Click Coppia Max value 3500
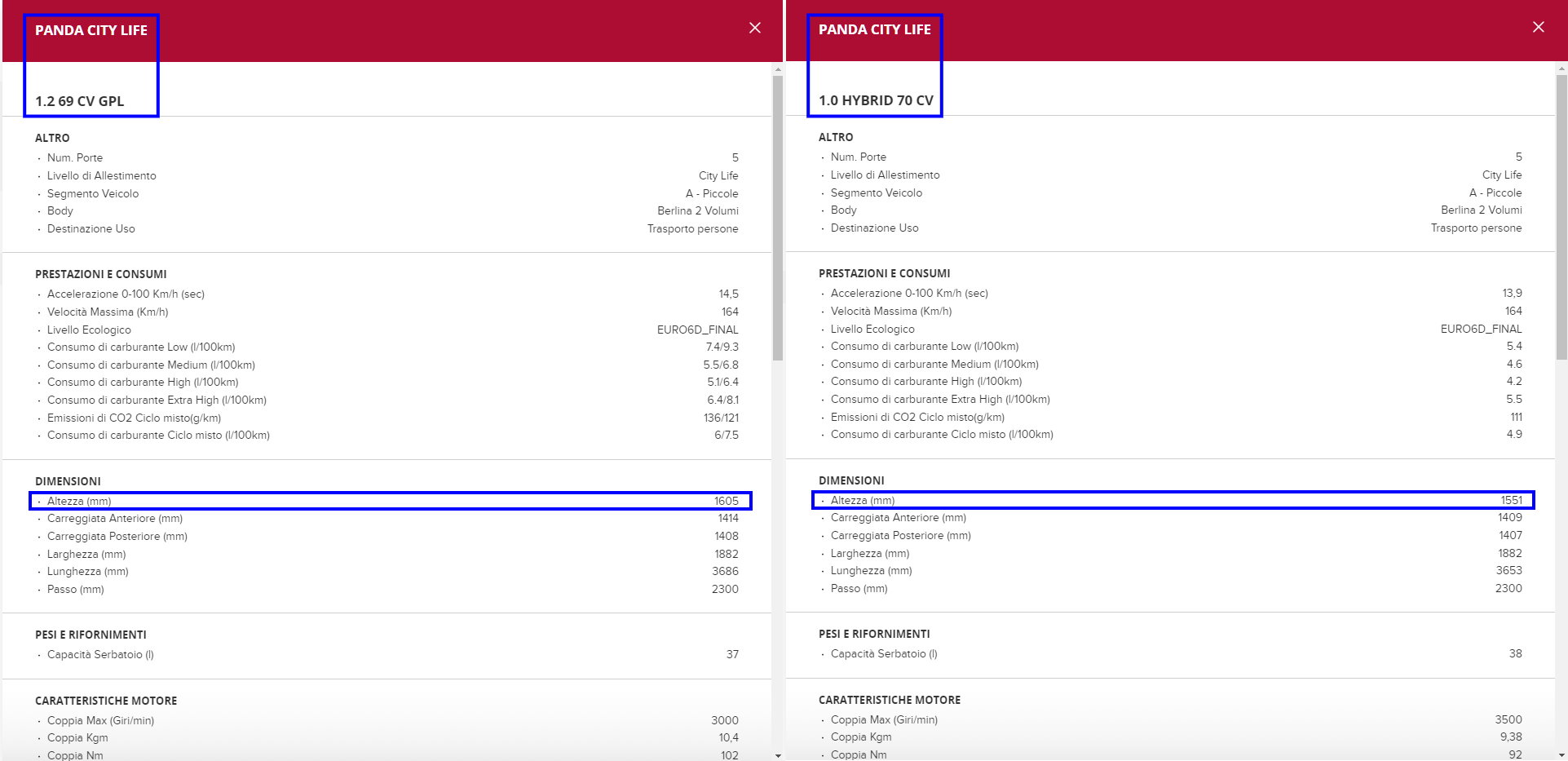 (x=1508, y=719)
